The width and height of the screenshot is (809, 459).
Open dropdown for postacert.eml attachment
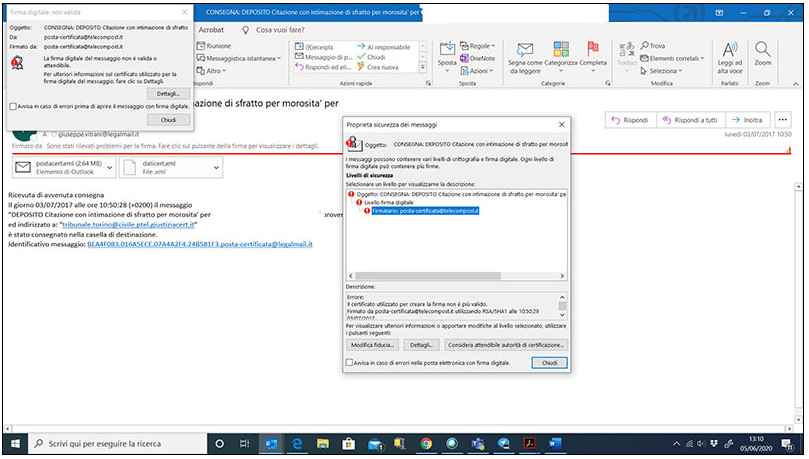click(109, 168)
